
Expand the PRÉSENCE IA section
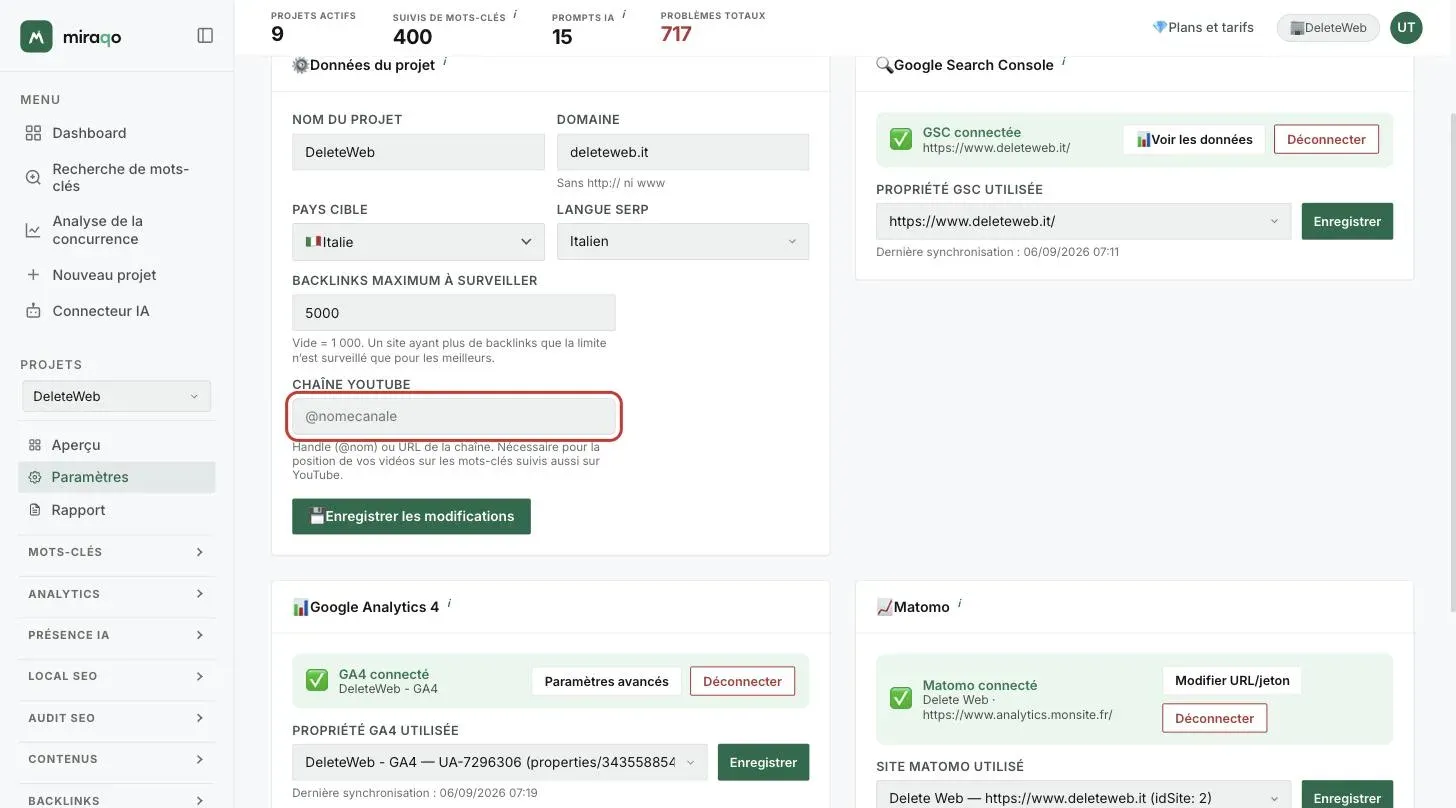pyautogui.click(x=116, y=635)
